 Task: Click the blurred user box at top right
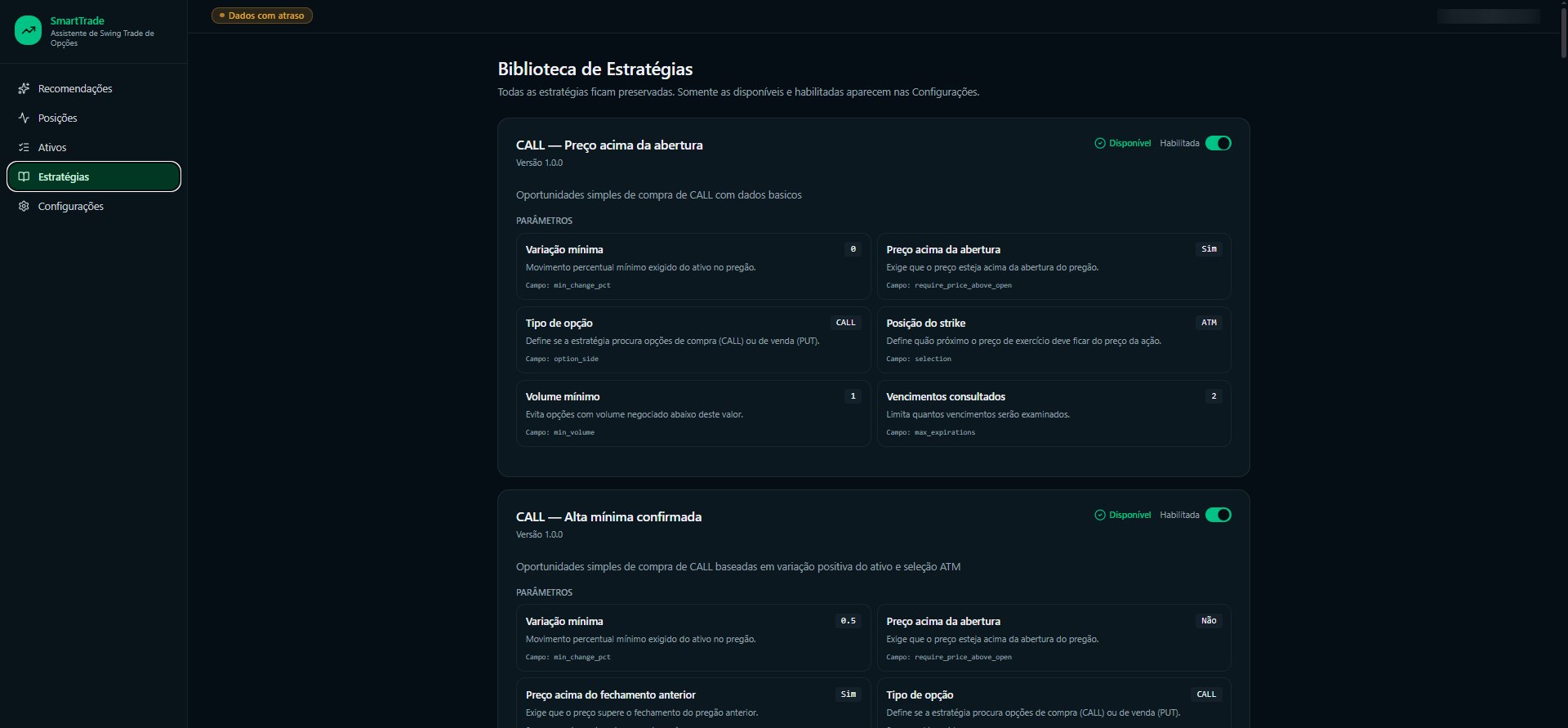[1488, 16]
